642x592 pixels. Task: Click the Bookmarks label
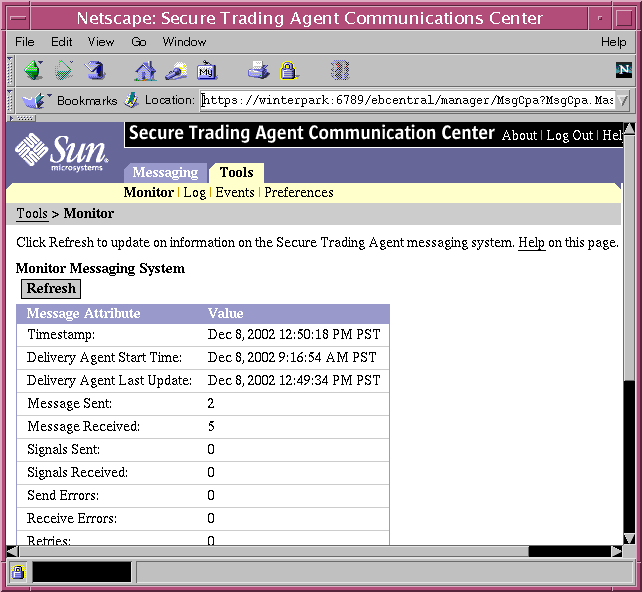pyautogui.click(x=87, y=100)
